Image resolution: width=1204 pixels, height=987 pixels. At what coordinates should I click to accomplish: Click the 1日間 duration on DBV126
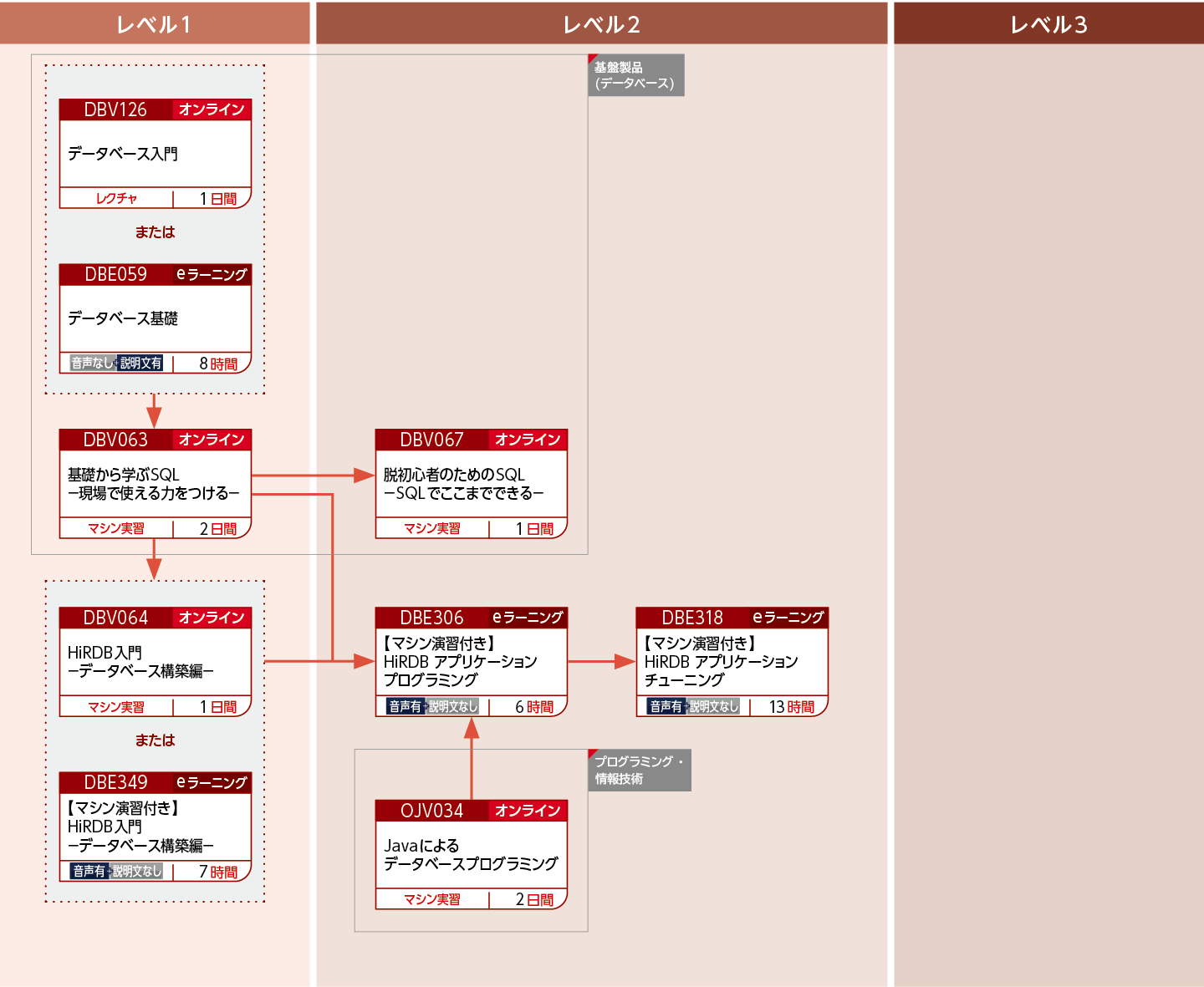[218, 198]
